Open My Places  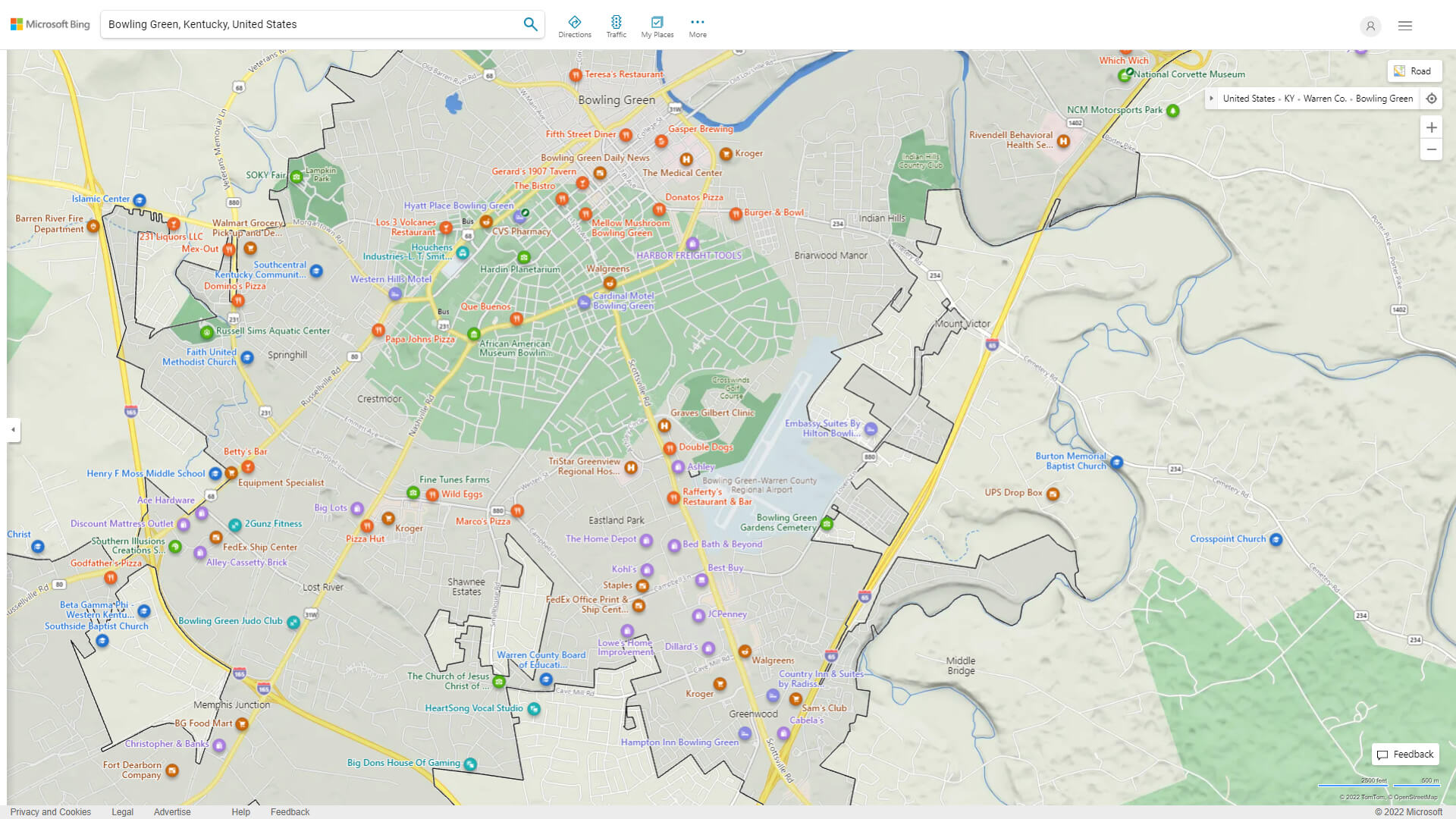pos(657,25)
